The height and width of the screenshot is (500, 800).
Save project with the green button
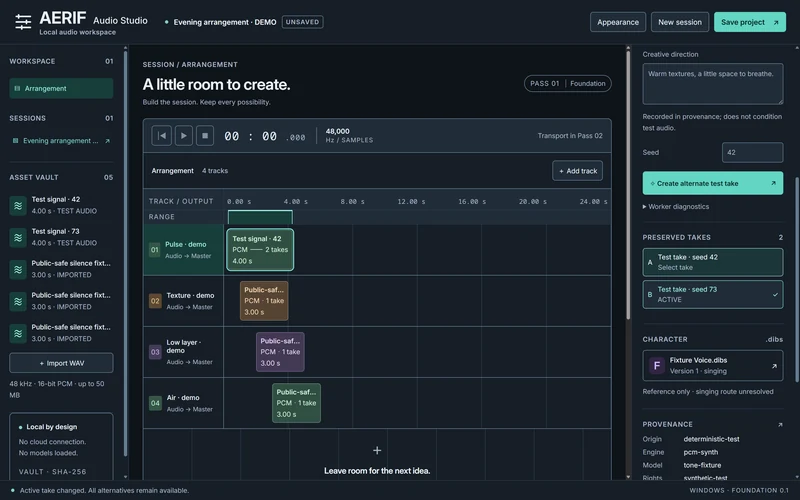(749, 22)
